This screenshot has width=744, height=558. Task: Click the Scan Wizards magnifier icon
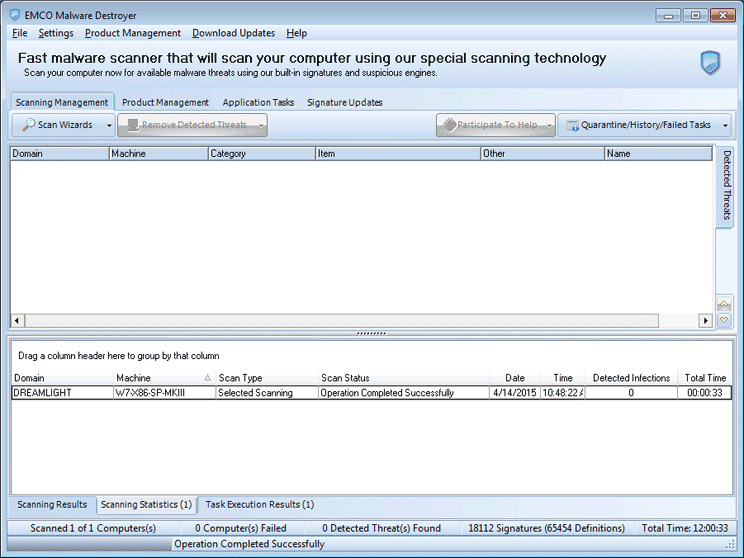[x=29, y=125]
